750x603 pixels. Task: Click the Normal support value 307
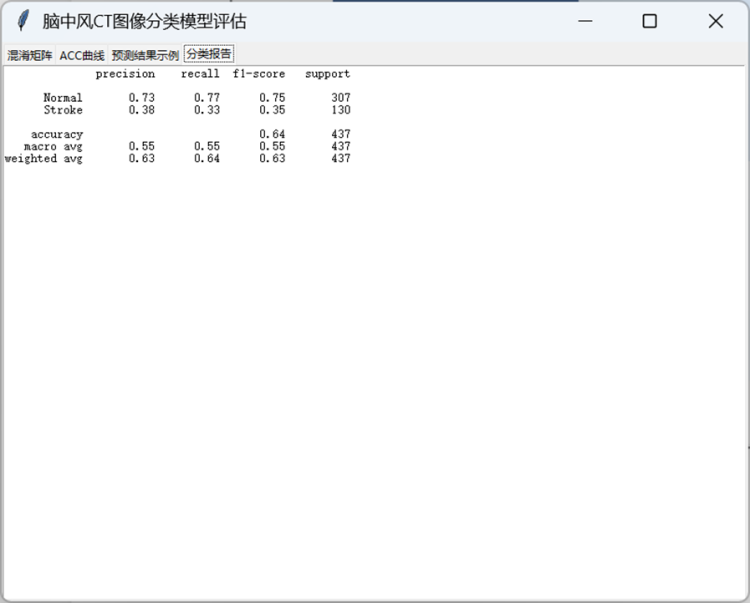tap(340, 98)
